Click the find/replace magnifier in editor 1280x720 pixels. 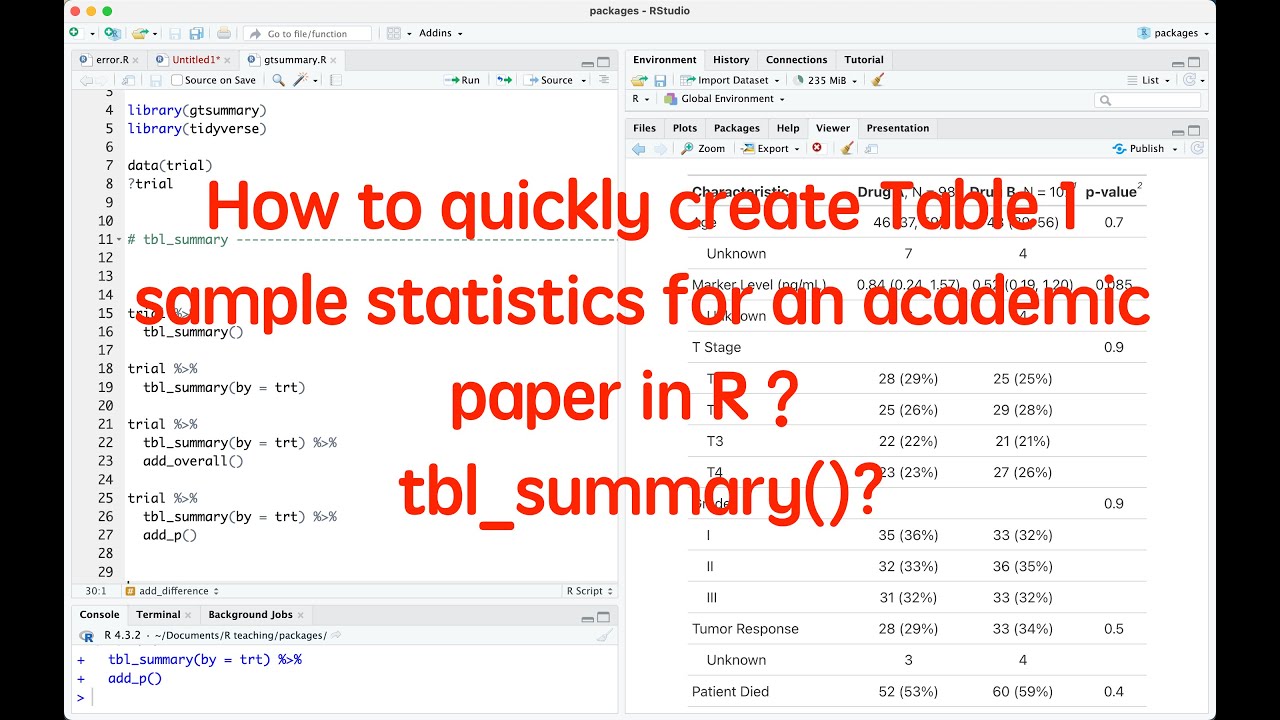pos(278,80)
